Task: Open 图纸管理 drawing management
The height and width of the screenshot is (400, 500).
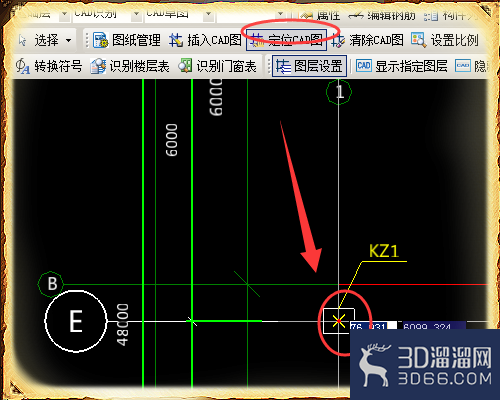Action: [127, 40]
